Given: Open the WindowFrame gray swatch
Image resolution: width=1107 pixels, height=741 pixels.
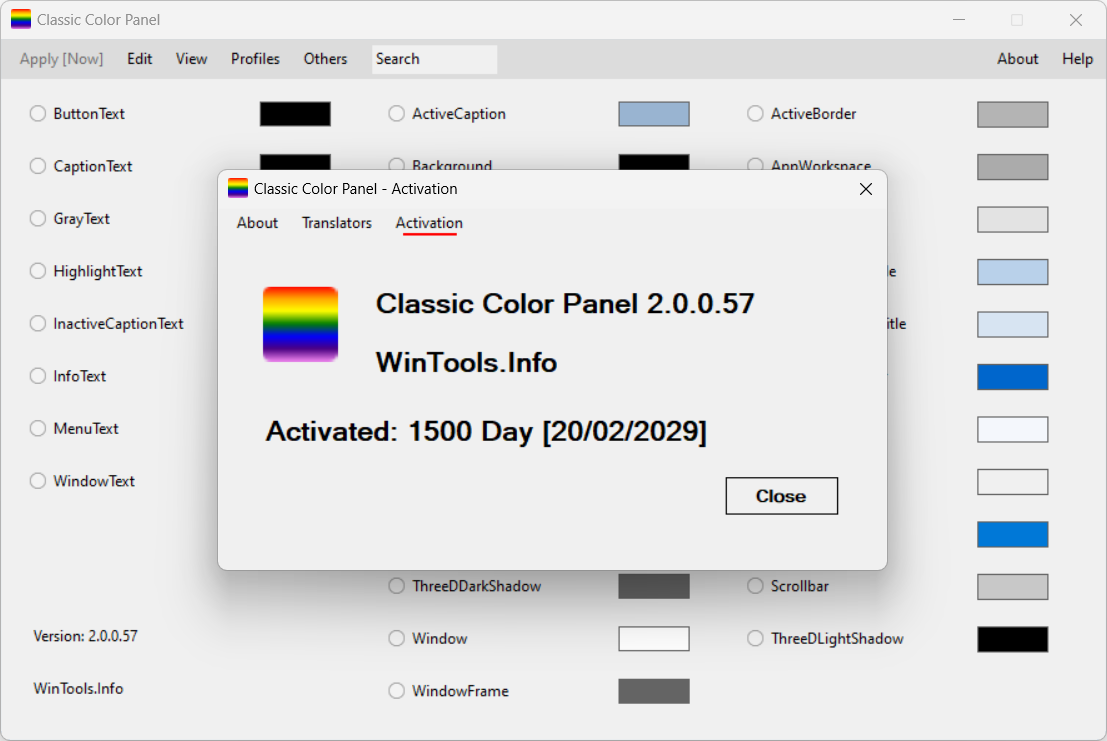Looking at the screenshot, I should tap(654, 692).
